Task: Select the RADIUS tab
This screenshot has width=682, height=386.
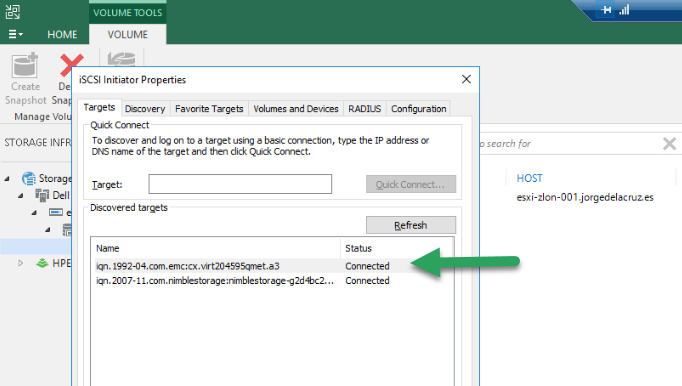Action: 364,109
